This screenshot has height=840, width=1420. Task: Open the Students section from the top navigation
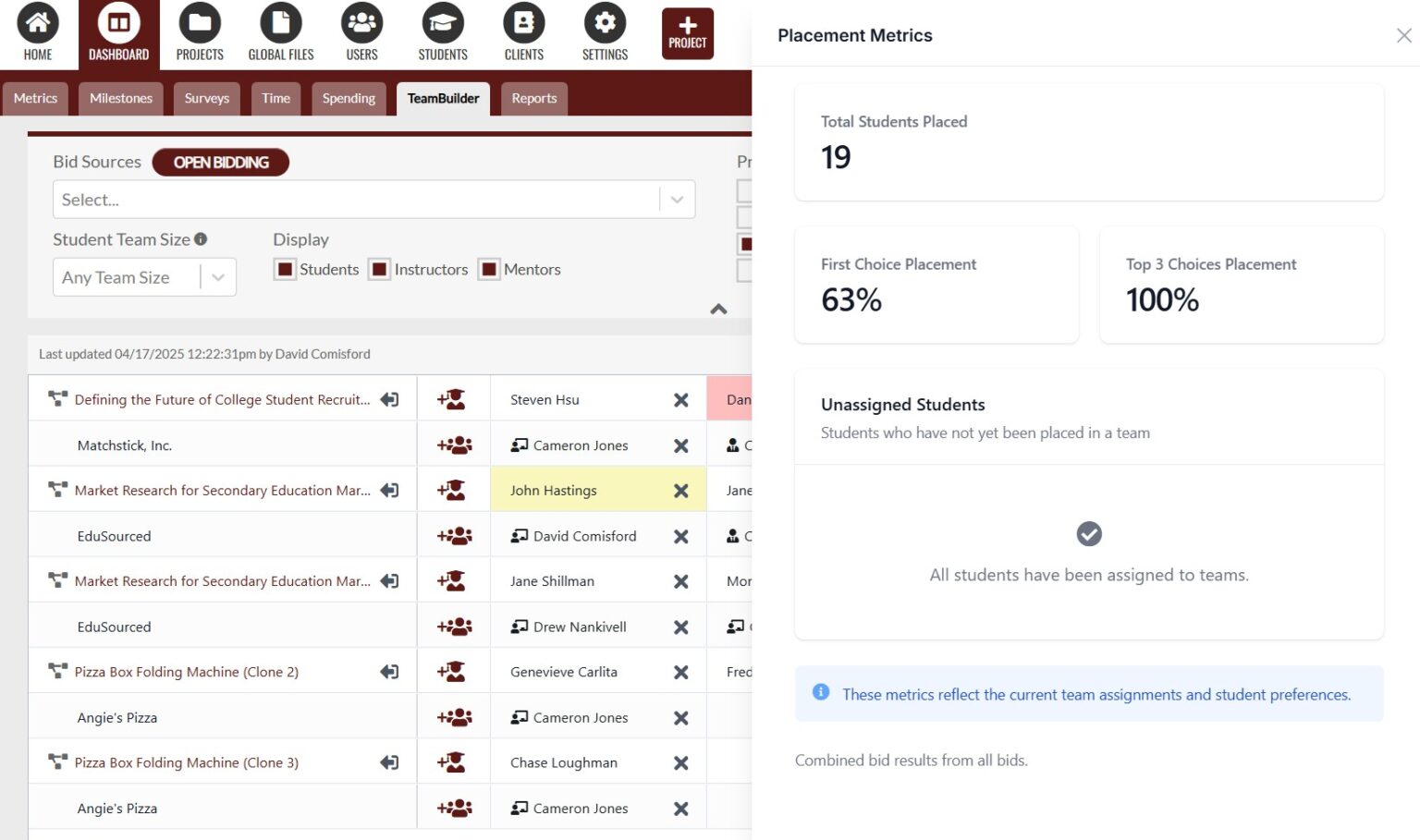click(x=442, y=32)
